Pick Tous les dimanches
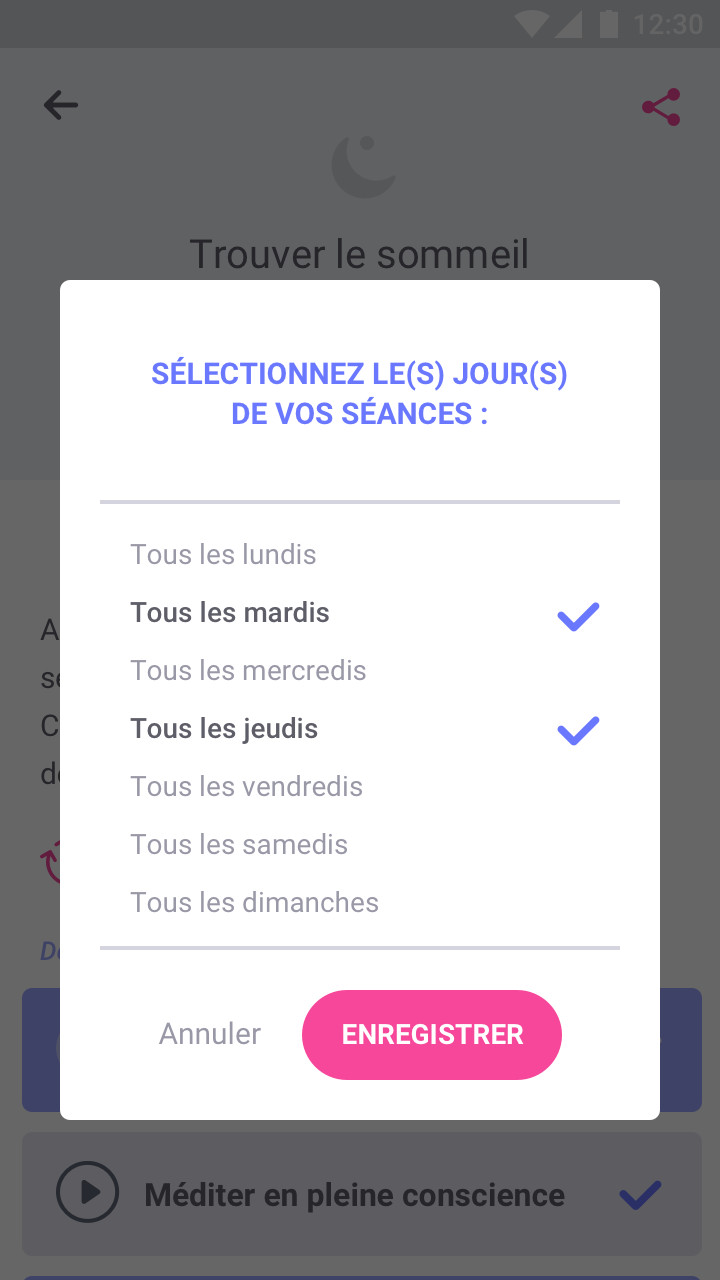 254,903
